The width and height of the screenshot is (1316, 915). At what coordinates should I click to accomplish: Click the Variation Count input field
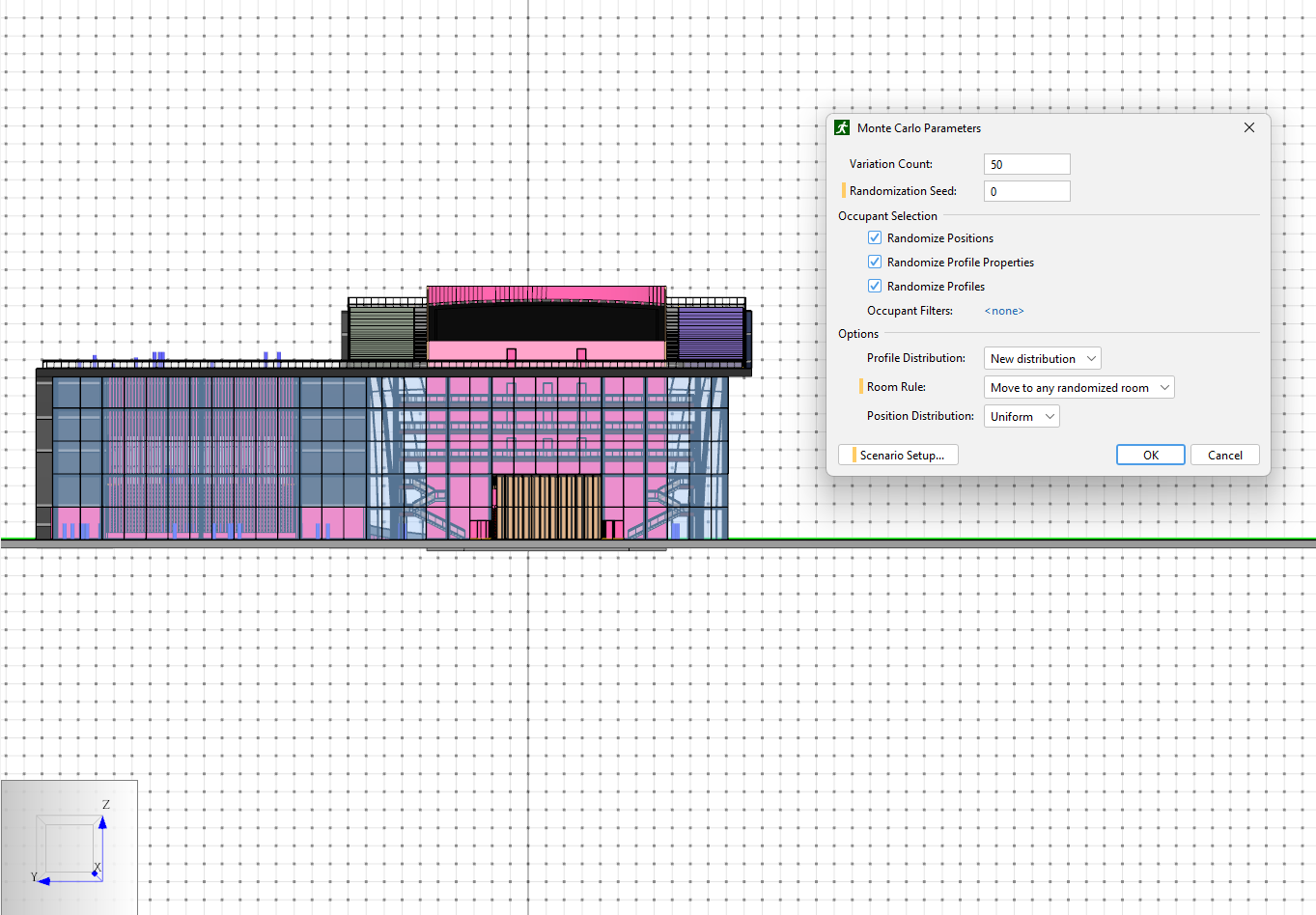(x=1027, y=164)
